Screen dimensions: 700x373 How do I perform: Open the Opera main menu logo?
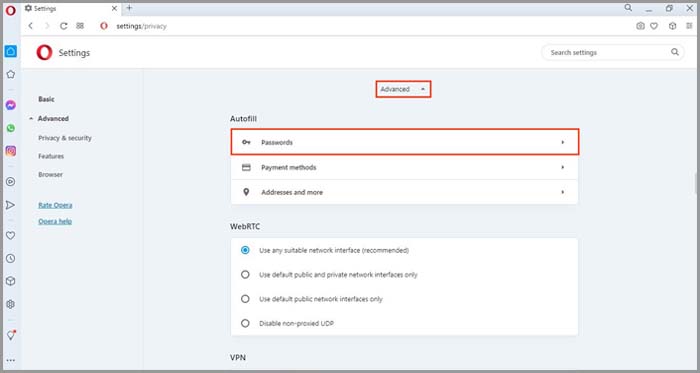click(11, 10)
